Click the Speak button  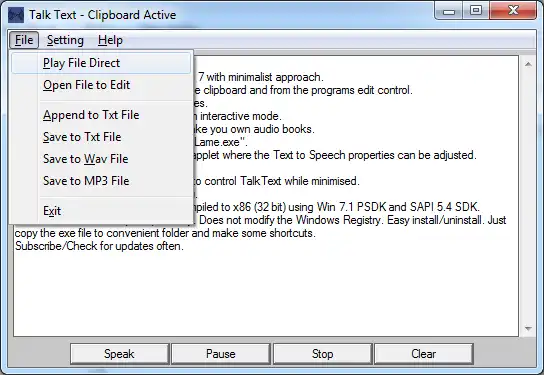(x=119, y=354)
